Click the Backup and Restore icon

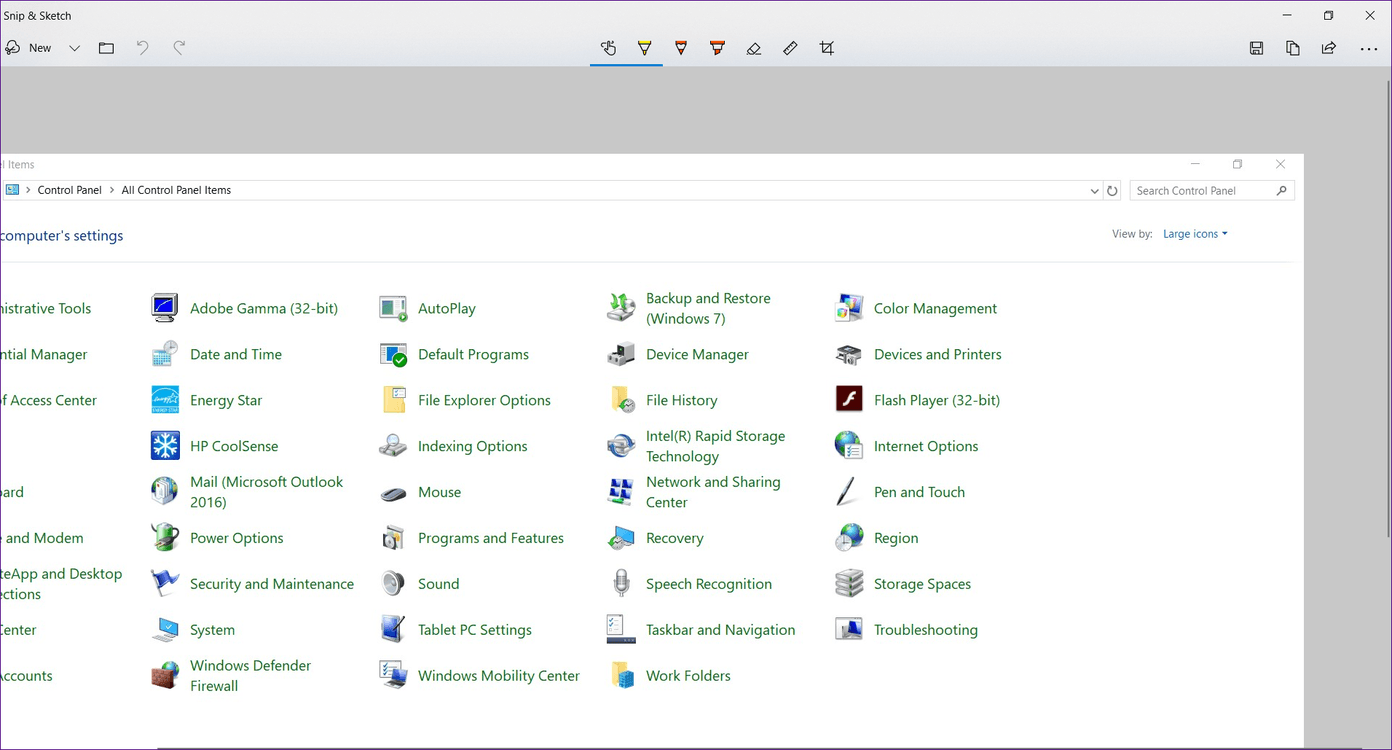pyautogui.click(x=621, y=308)
